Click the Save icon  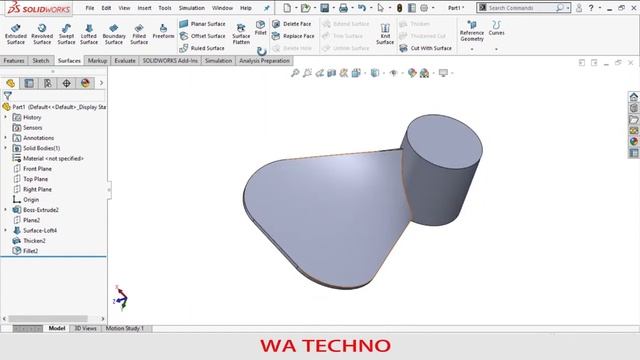324,8
